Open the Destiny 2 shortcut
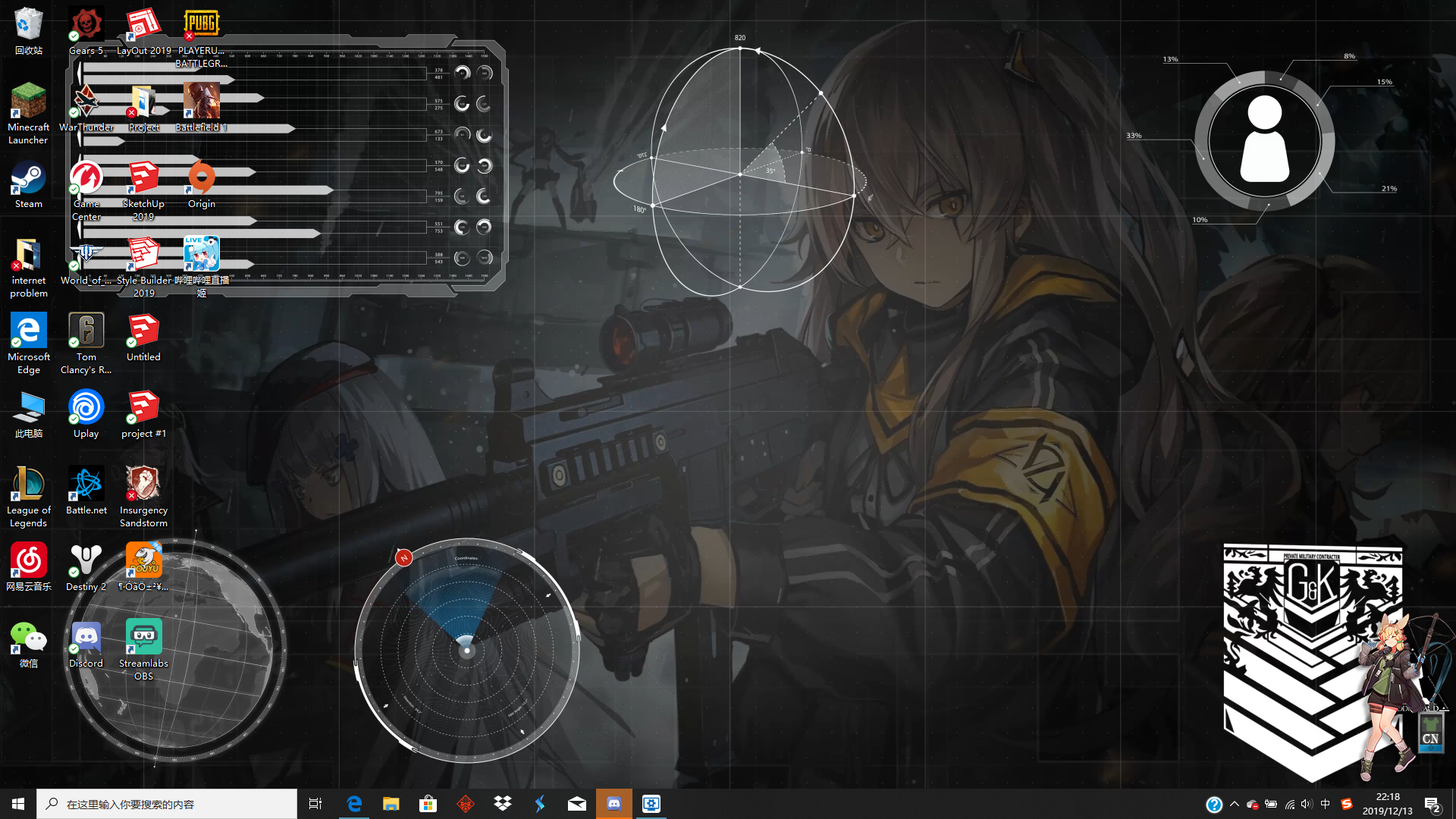Viewport: 1456px width, 819px height. (x=86, y=561)
